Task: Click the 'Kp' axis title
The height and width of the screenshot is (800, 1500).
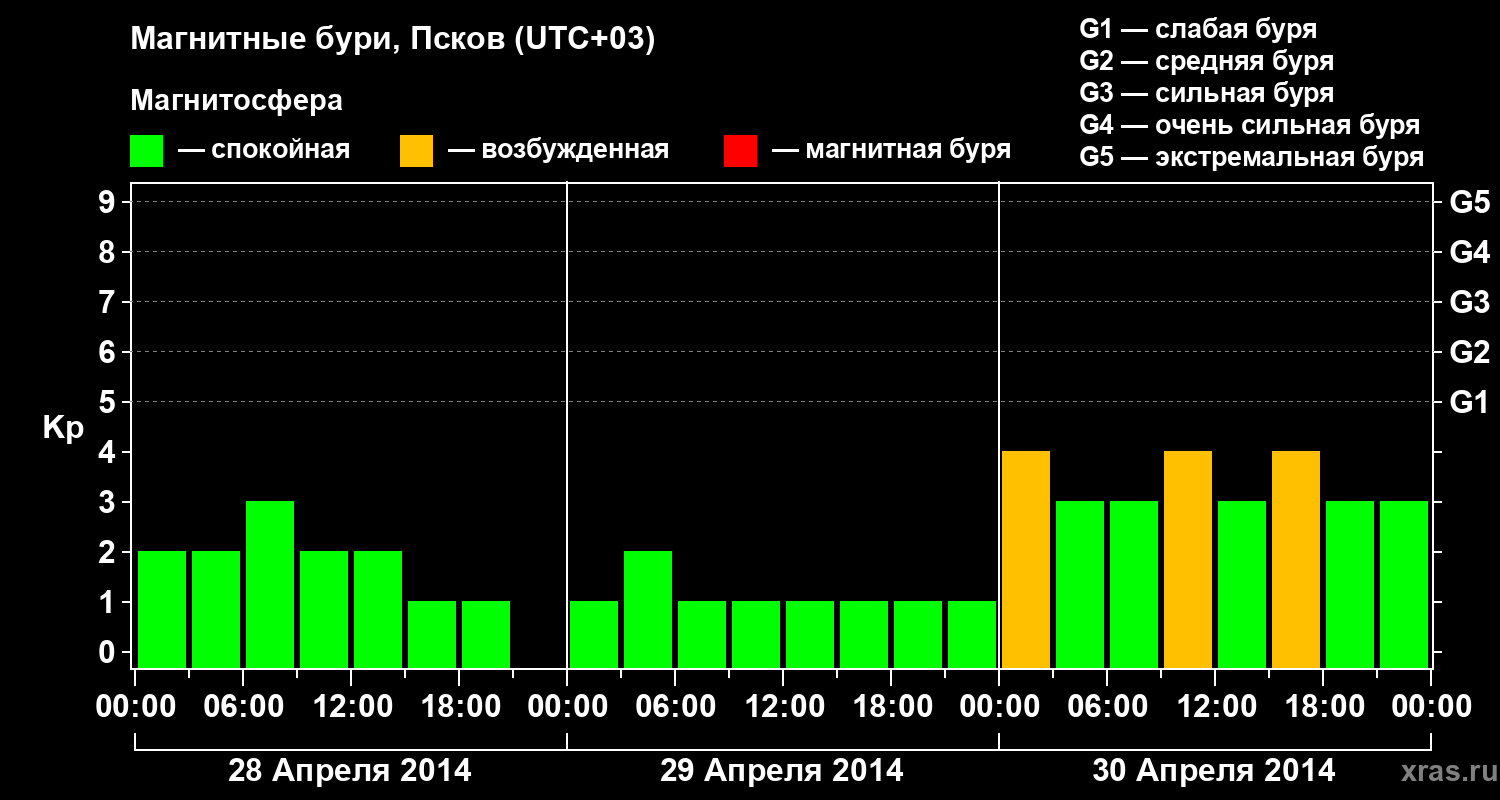Action: click(63, 428)
